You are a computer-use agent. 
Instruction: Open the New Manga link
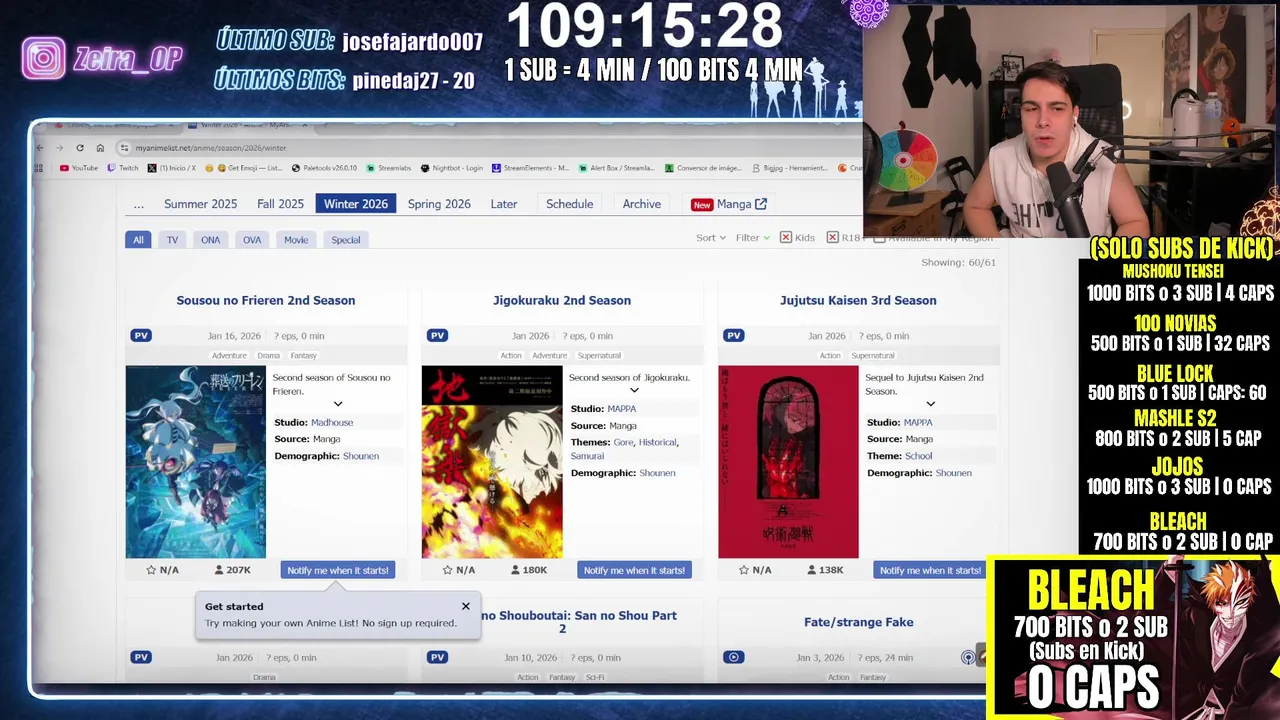[x=729, y=204]
